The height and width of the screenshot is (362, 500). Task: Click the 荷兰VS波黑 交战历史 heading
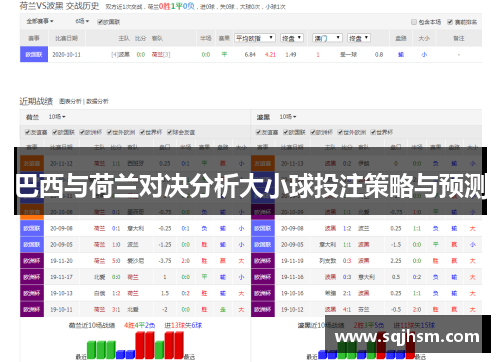pyautogui.click(x=59, y=6)
